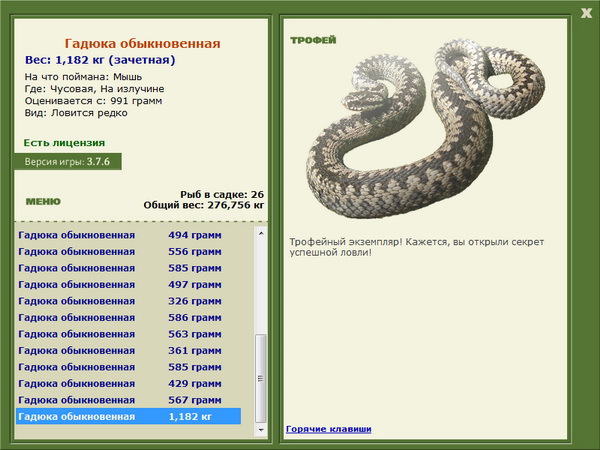Screen dimensions: 600x450
Task: Click the Вид: Ловится редко line
Action: pos(76,113)
